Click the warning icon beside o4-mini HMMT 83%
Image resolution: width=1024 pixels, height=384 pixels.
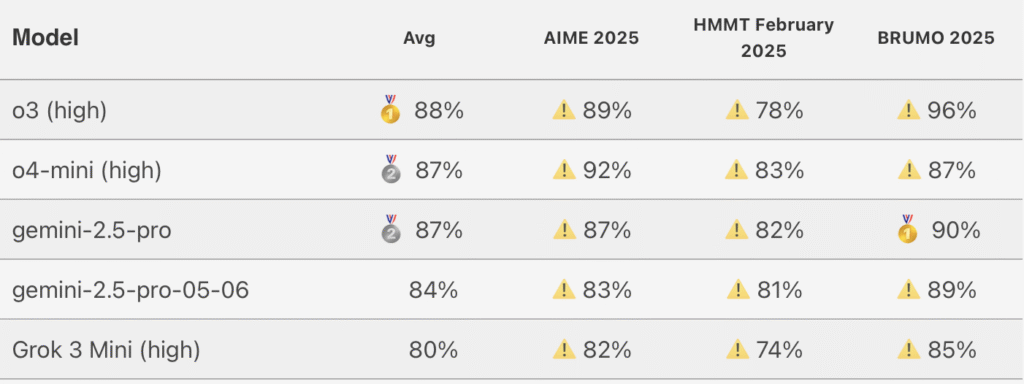point(736,170)
